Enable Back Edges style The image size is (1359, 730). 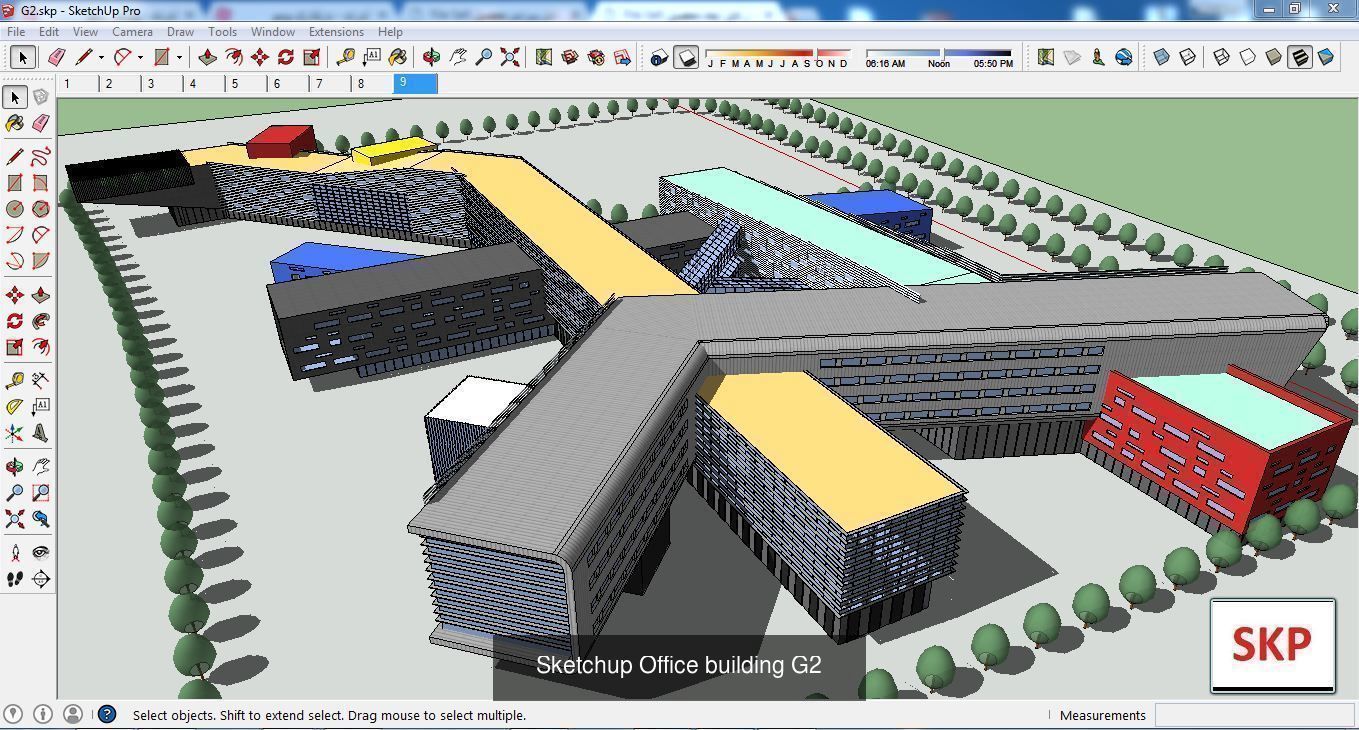1188,58
